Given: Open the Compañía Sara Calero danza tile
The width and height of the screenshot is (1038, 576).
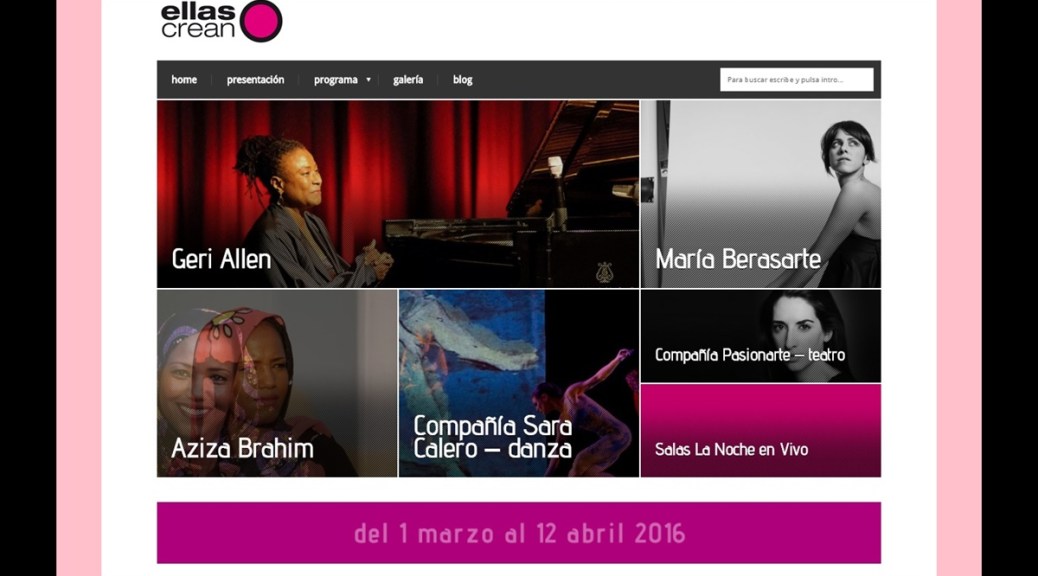Looking at the screenshot, I should [518, 383].
